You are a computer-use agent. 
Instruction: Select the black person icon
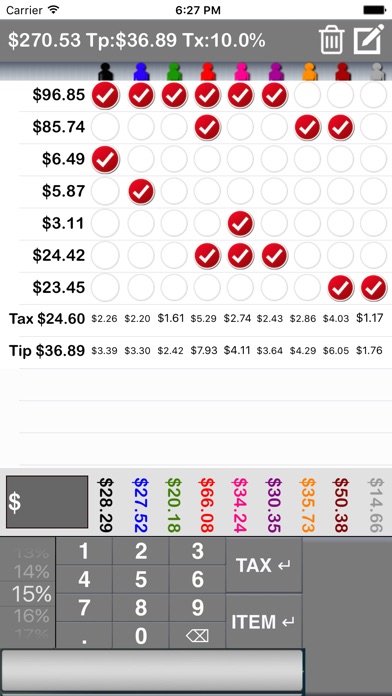pos(105,71)
